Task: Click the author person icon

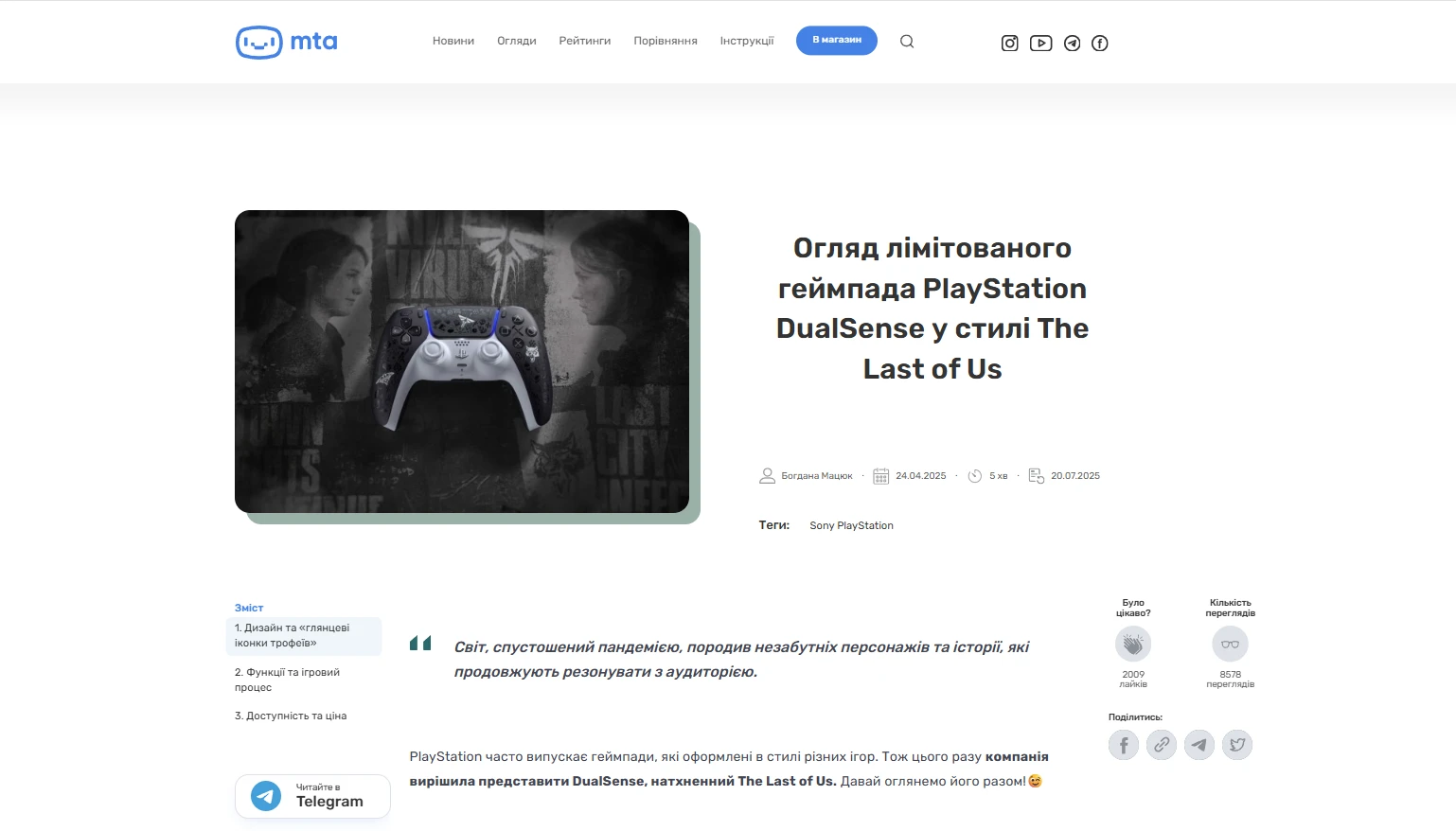Action: pyautogui.click(x=767, y=476)
